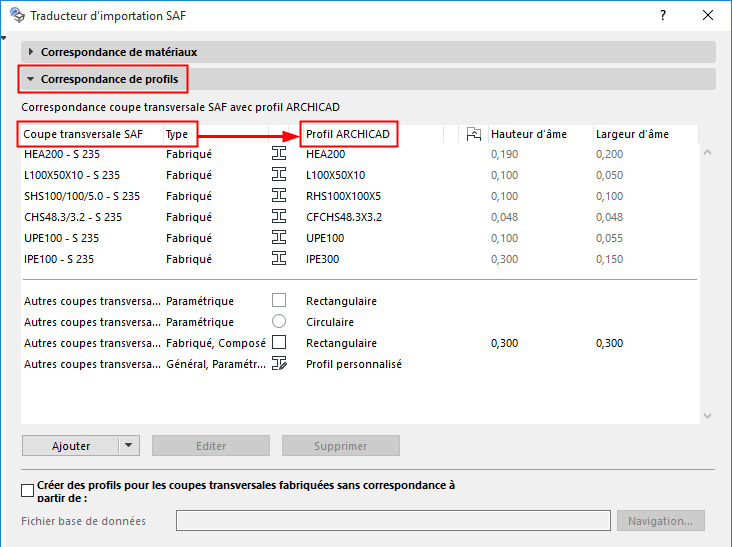732x547 pixels.
Task: Click the 0,190 web height value
Action: [505, 154]
